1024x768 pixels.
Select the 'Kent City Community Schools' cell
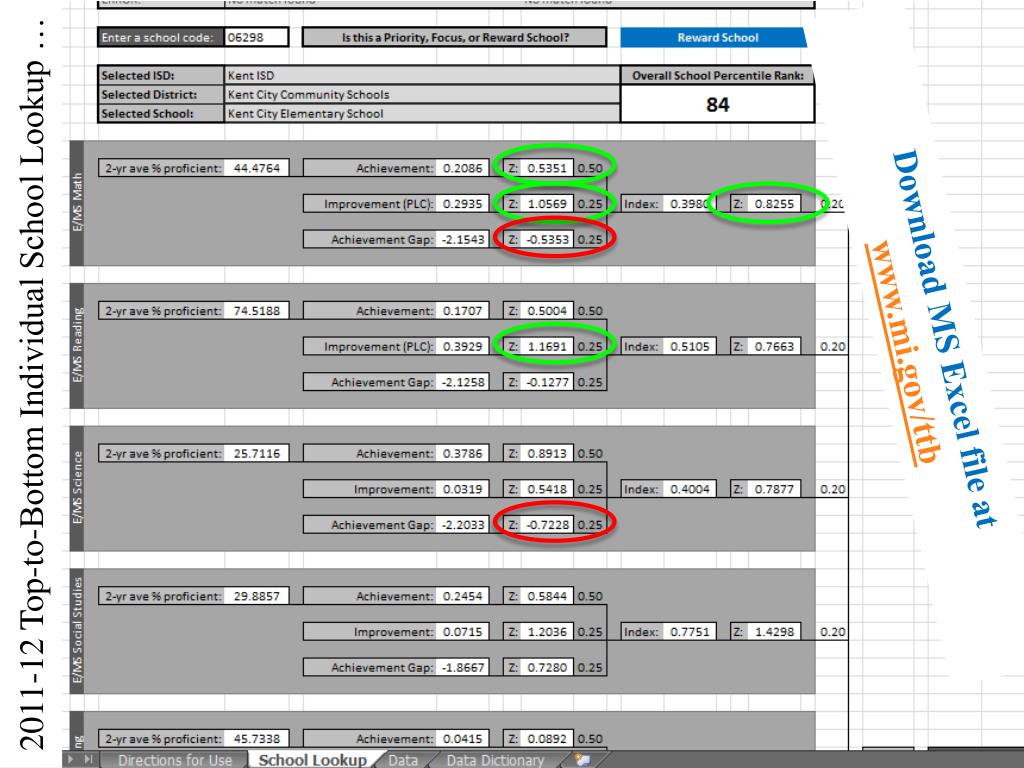click(x=422, y=94)
